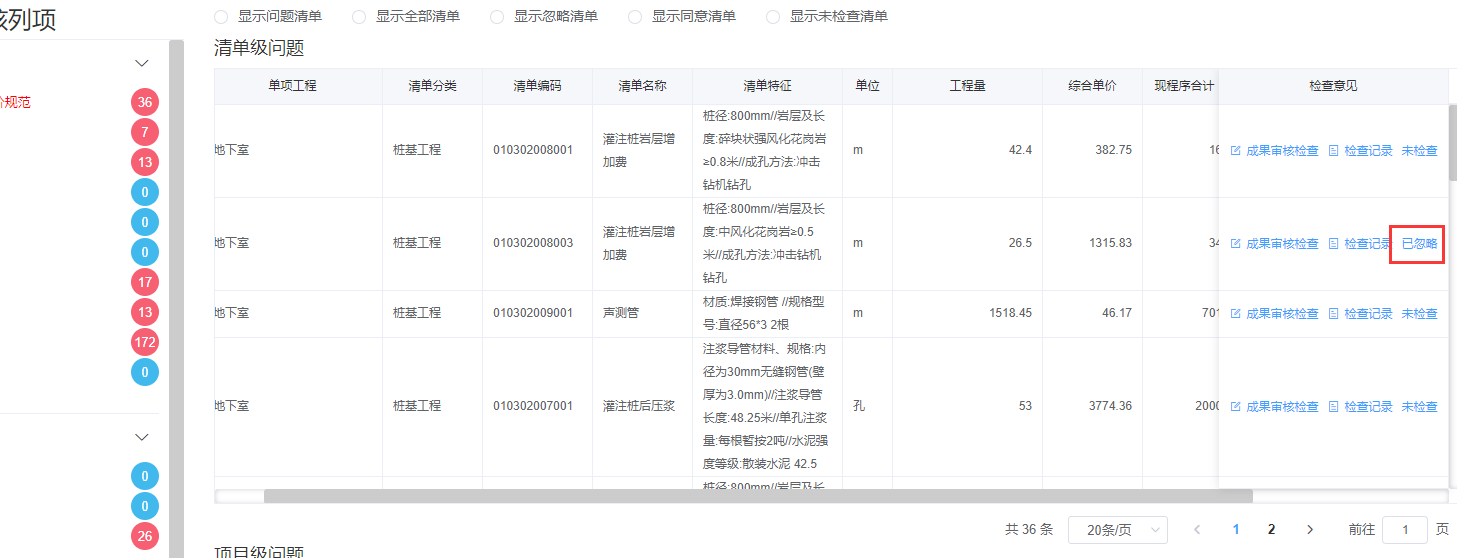Select the 显示未检查清单 radio button

click(x=773, y=17)
